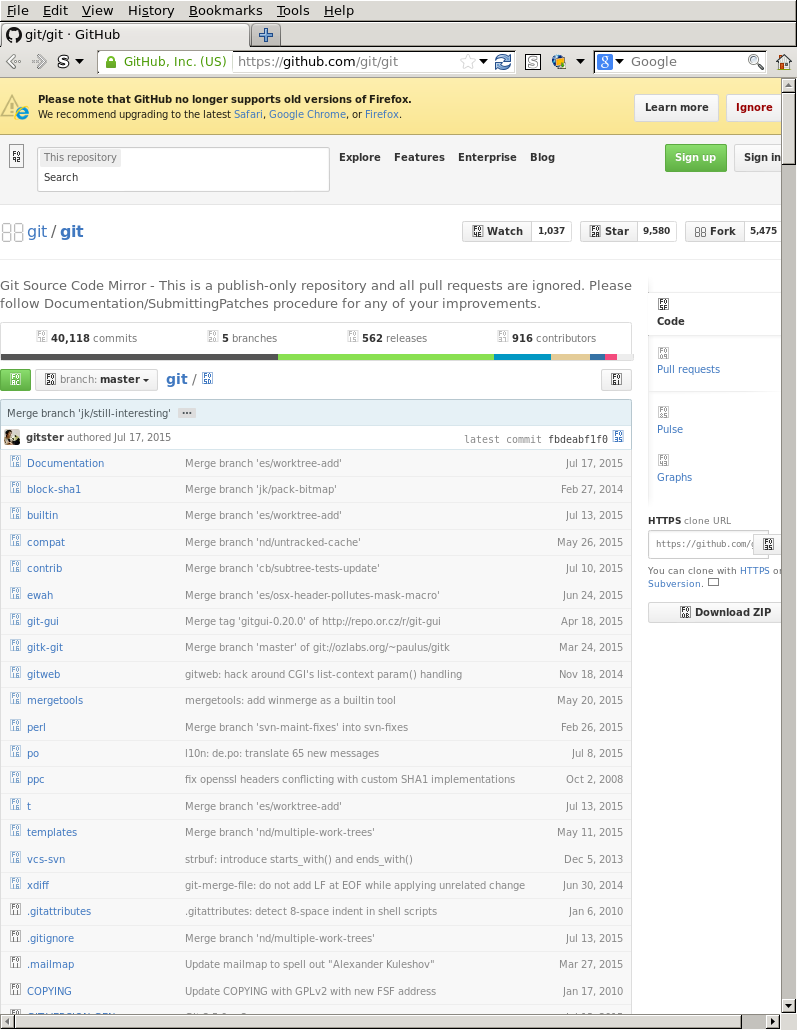This screenshot has height=1030, width=797.
Task: Open the file list view icon button
Action: pos(616,380)
